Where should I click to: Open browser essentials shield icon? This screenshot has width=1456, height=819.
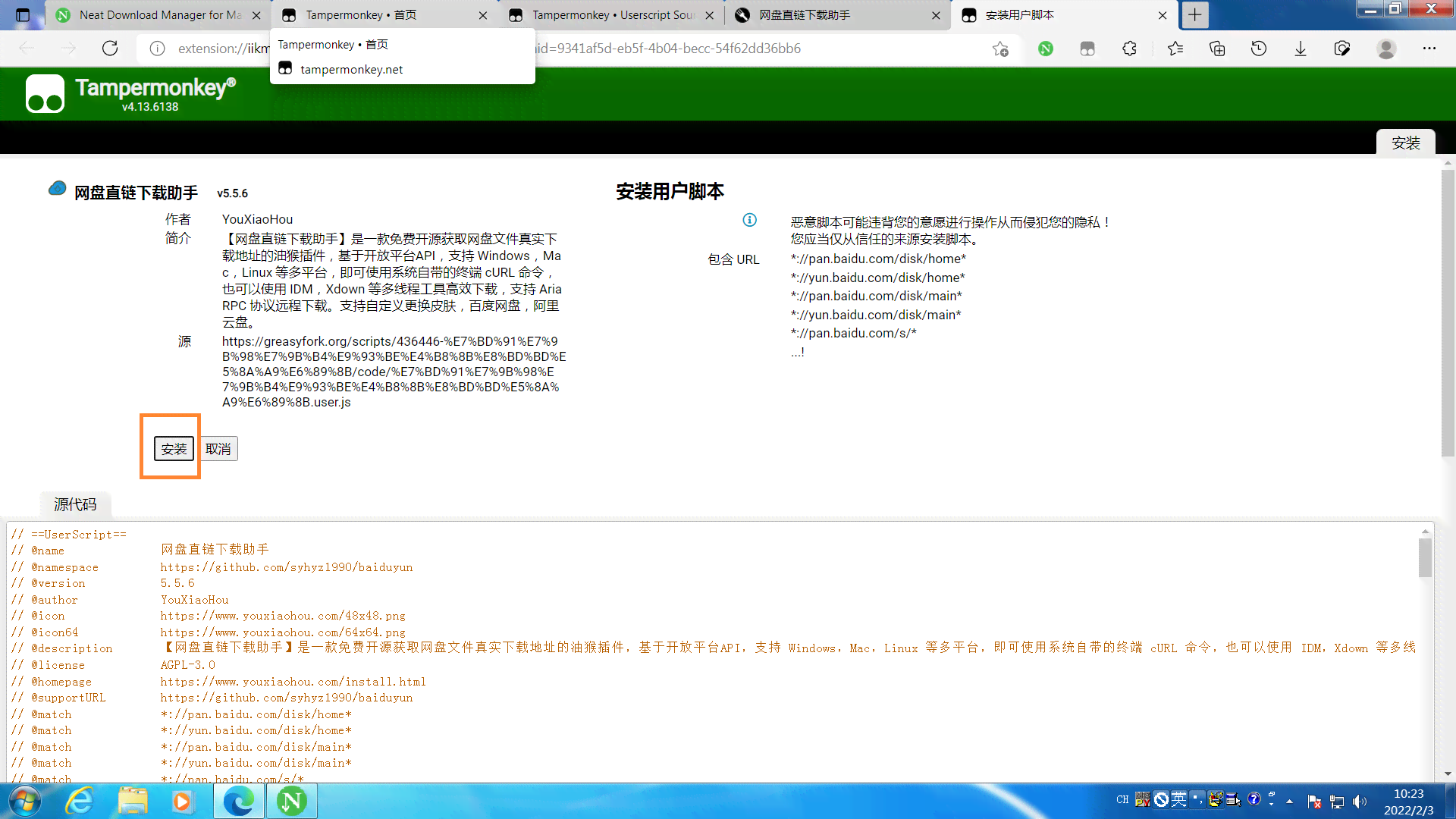pyautogui.click(x=1342, y=49)
